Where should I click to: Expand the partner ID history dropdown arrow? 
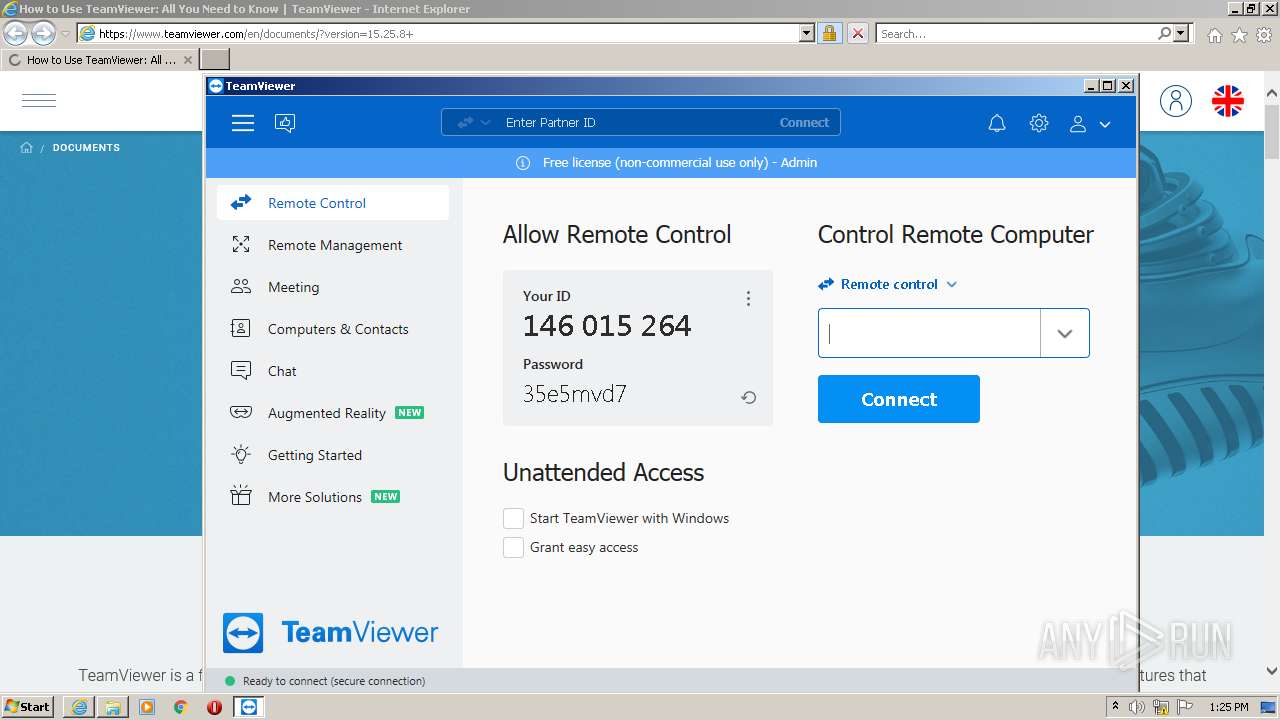[1065, 333]
